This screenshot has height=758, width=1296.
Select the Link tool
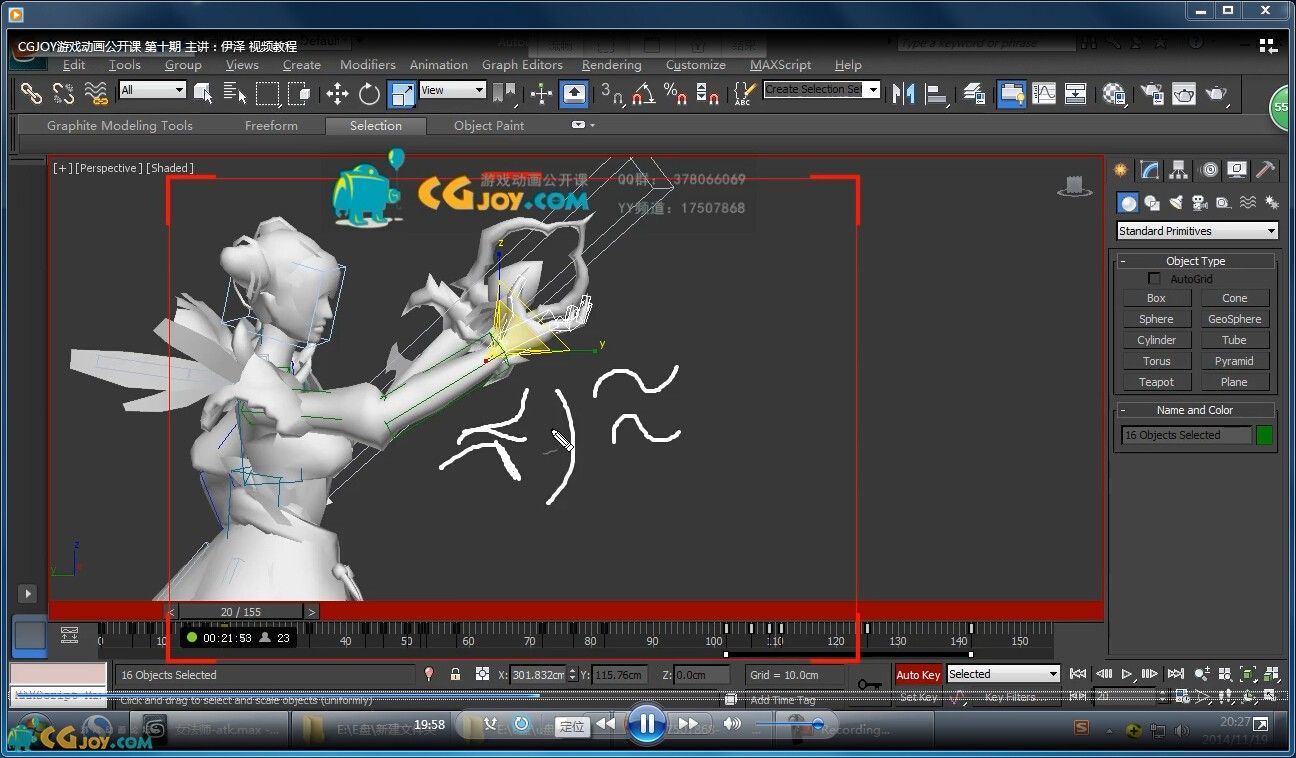(x=32, y=93)
